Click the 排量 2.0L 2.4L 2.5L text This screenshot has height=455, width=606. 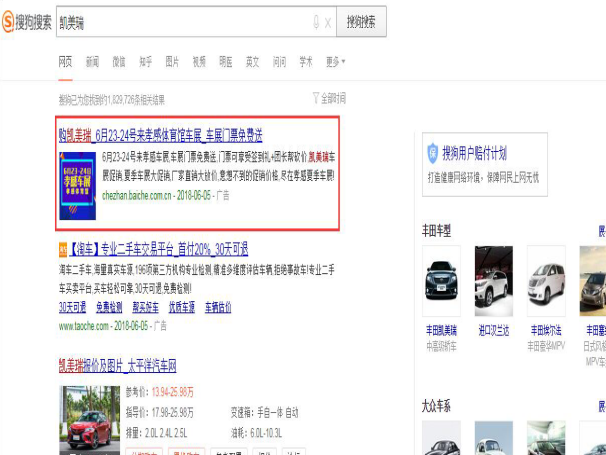click(156, 433)
